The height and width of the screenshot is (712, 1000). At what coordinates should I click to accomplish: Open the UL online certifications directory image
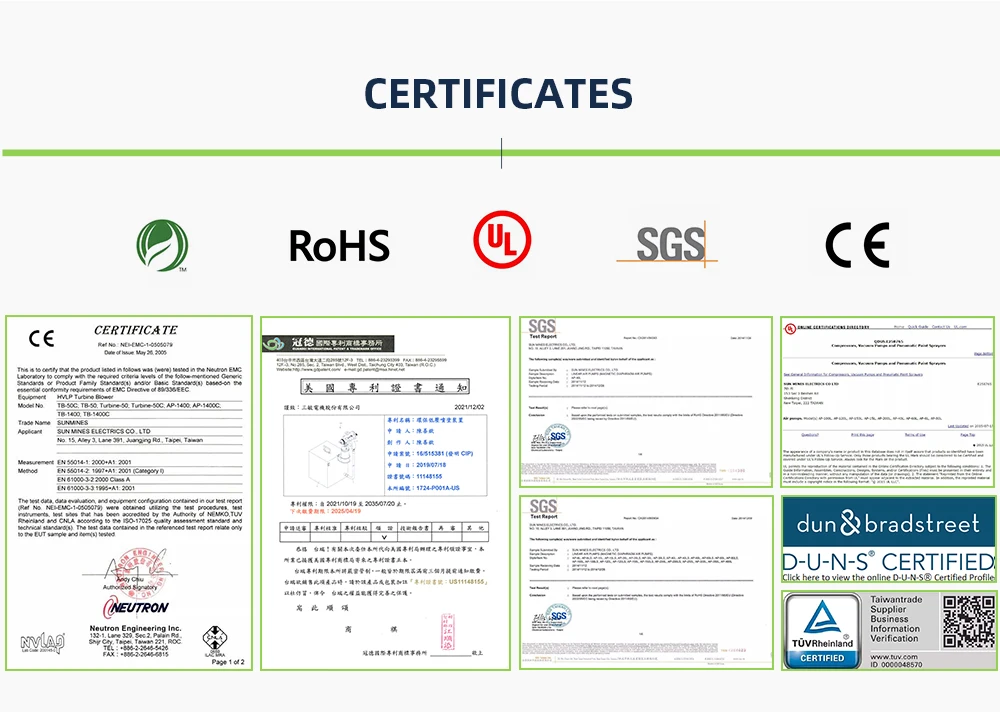click(x=888, y=402)
